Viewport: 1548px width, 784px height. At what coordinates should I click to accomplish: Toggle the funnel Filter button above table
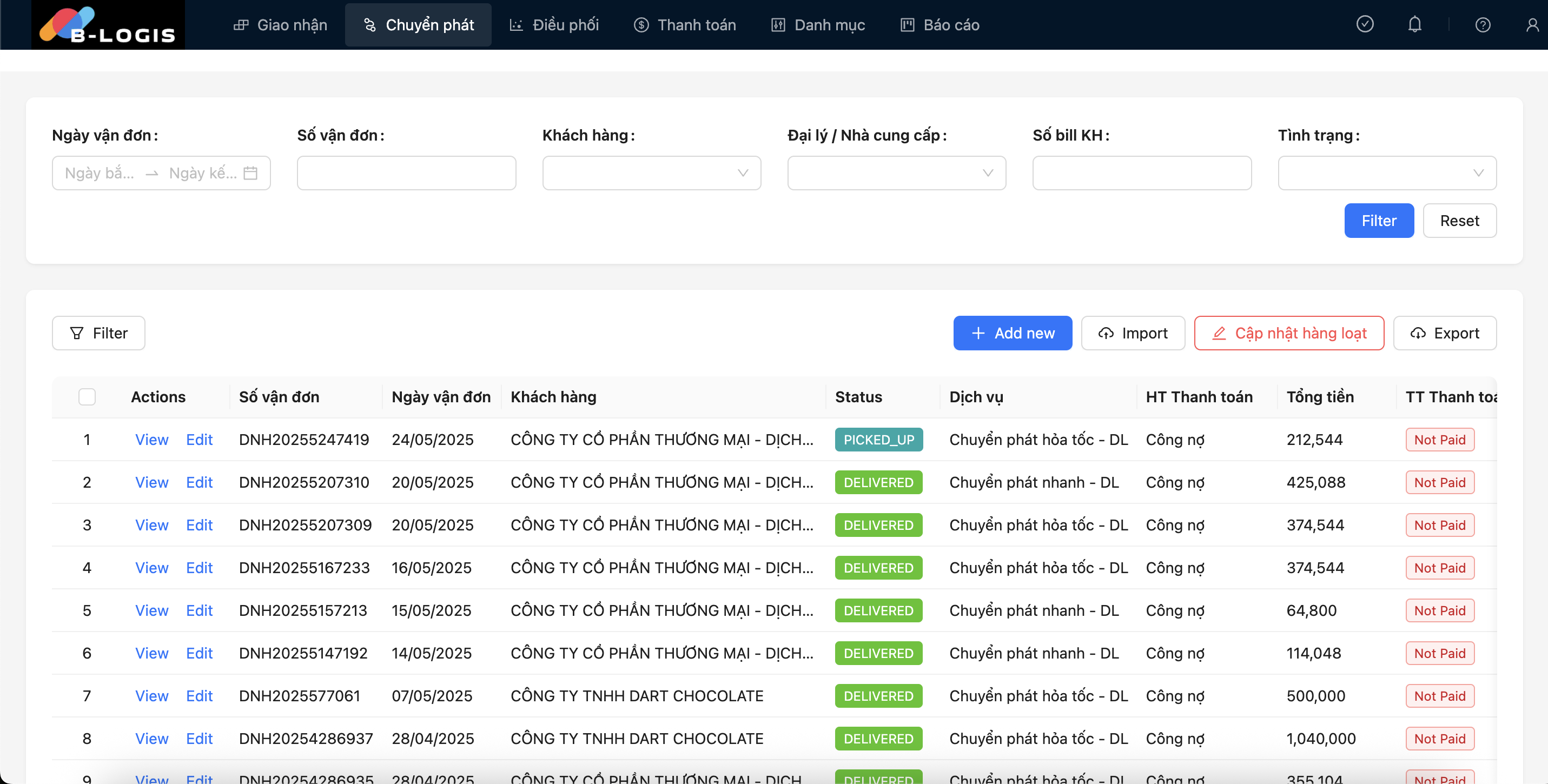[98, 333]
